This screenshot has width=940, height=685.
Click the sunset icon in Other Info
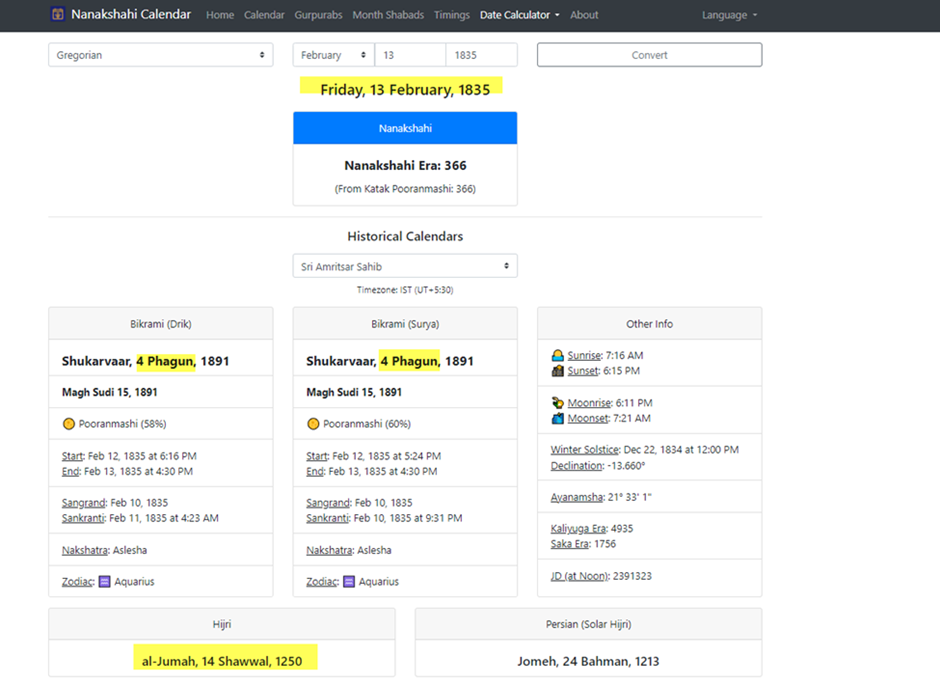558,371
